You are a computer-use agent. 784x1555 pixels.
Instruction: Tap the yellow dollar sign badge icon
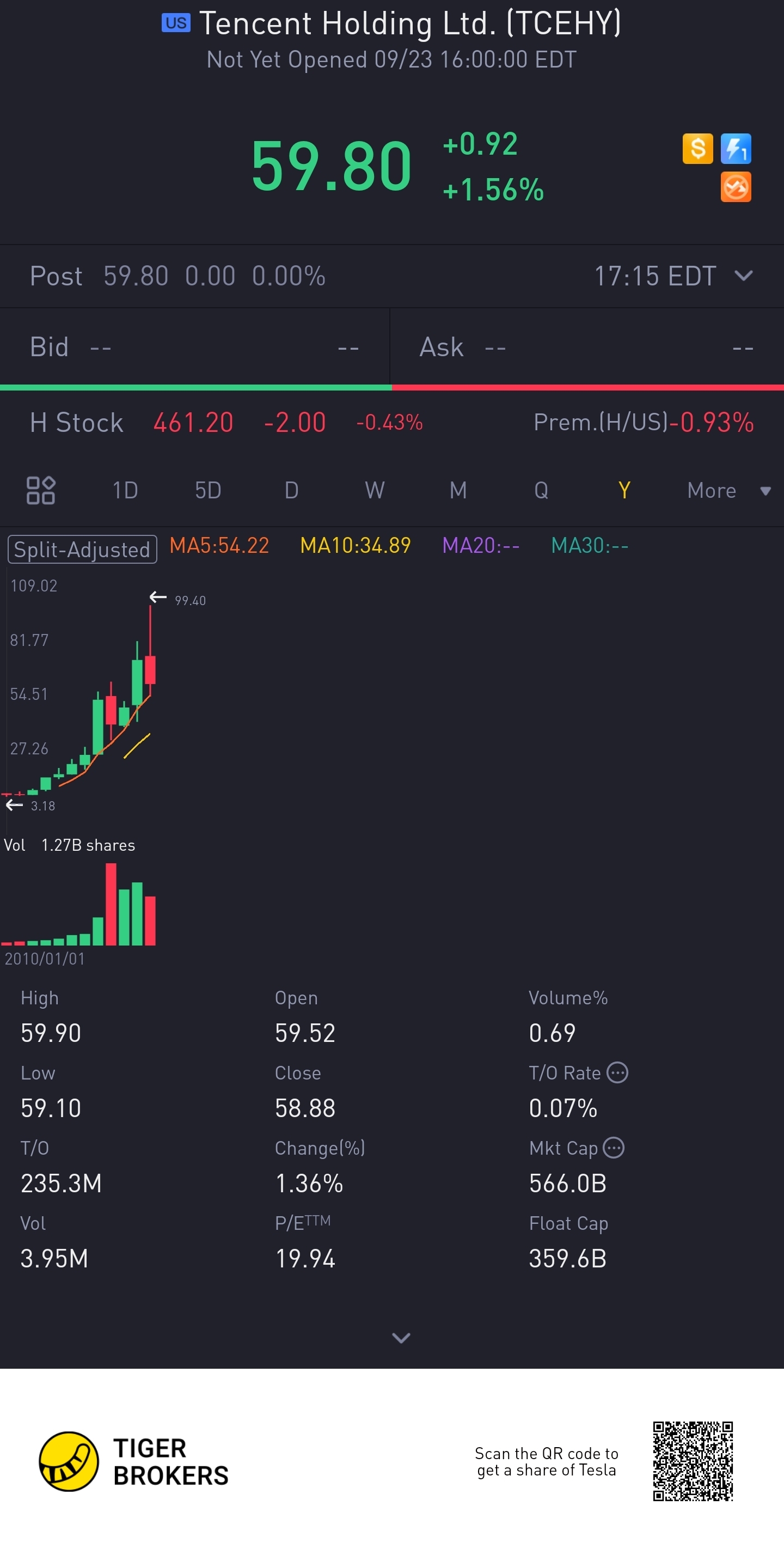(697, 149)
